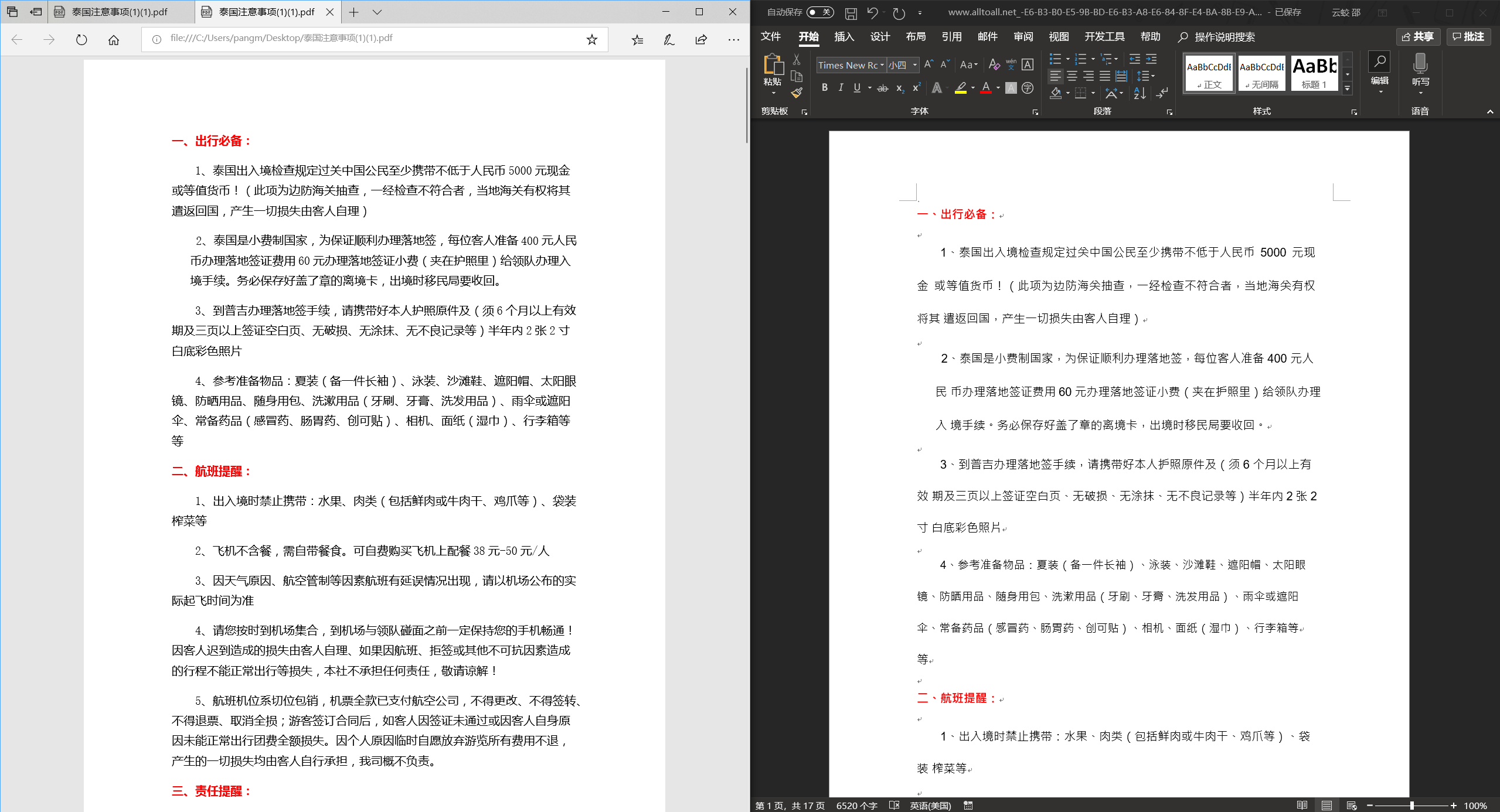The image size is (1500, 812).
Task: Open the Font dialog launcher
Action: pos(1035,112)
